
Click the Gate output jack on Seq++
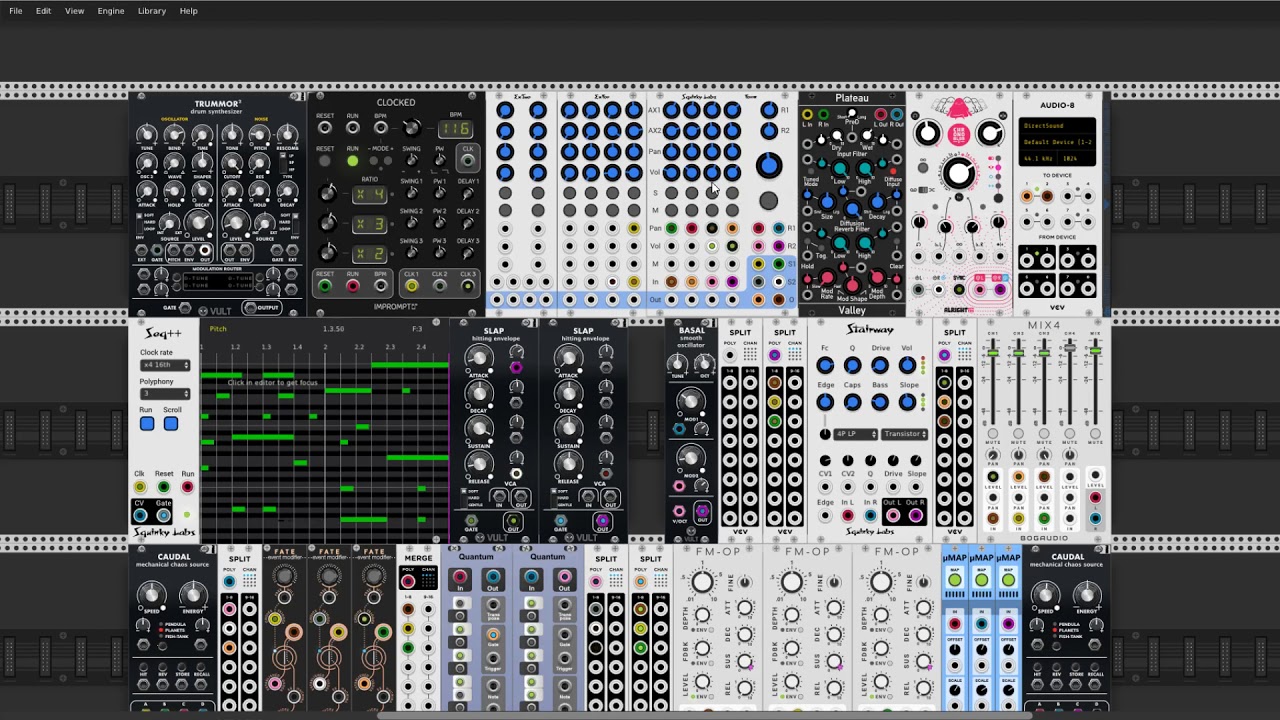point(163,516)
